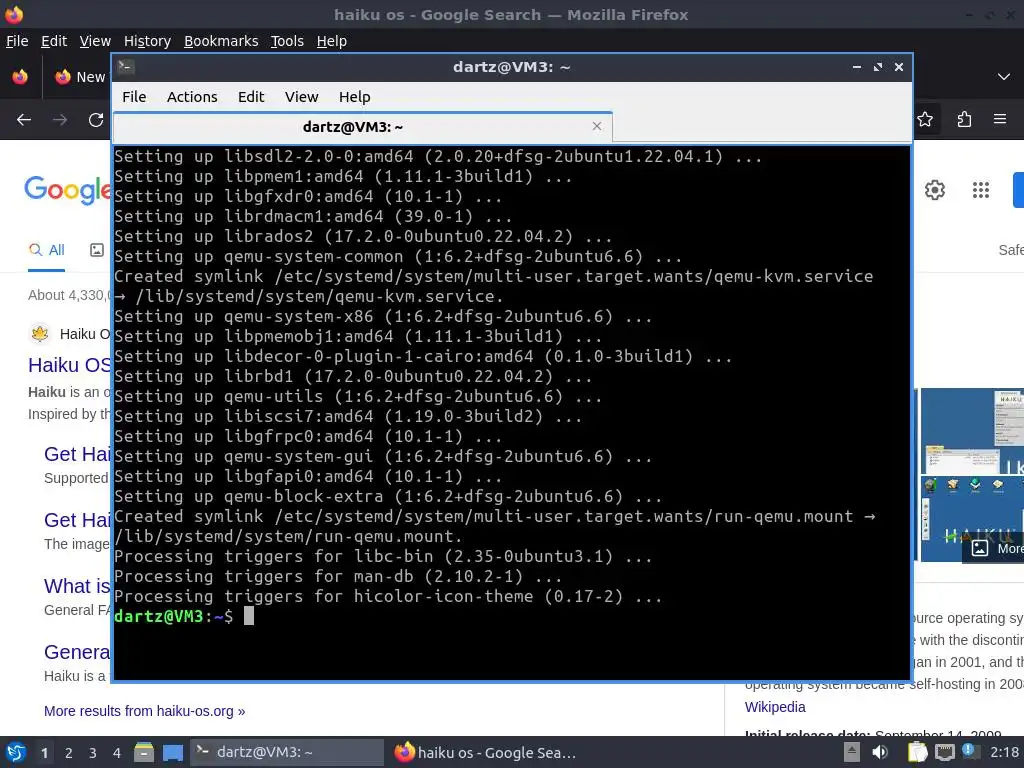Image resolution: width=1024 pixels, height=768 pixels.
Task: Select the dartz@VM3 terminal tab
Action: (x=353, y=127)
